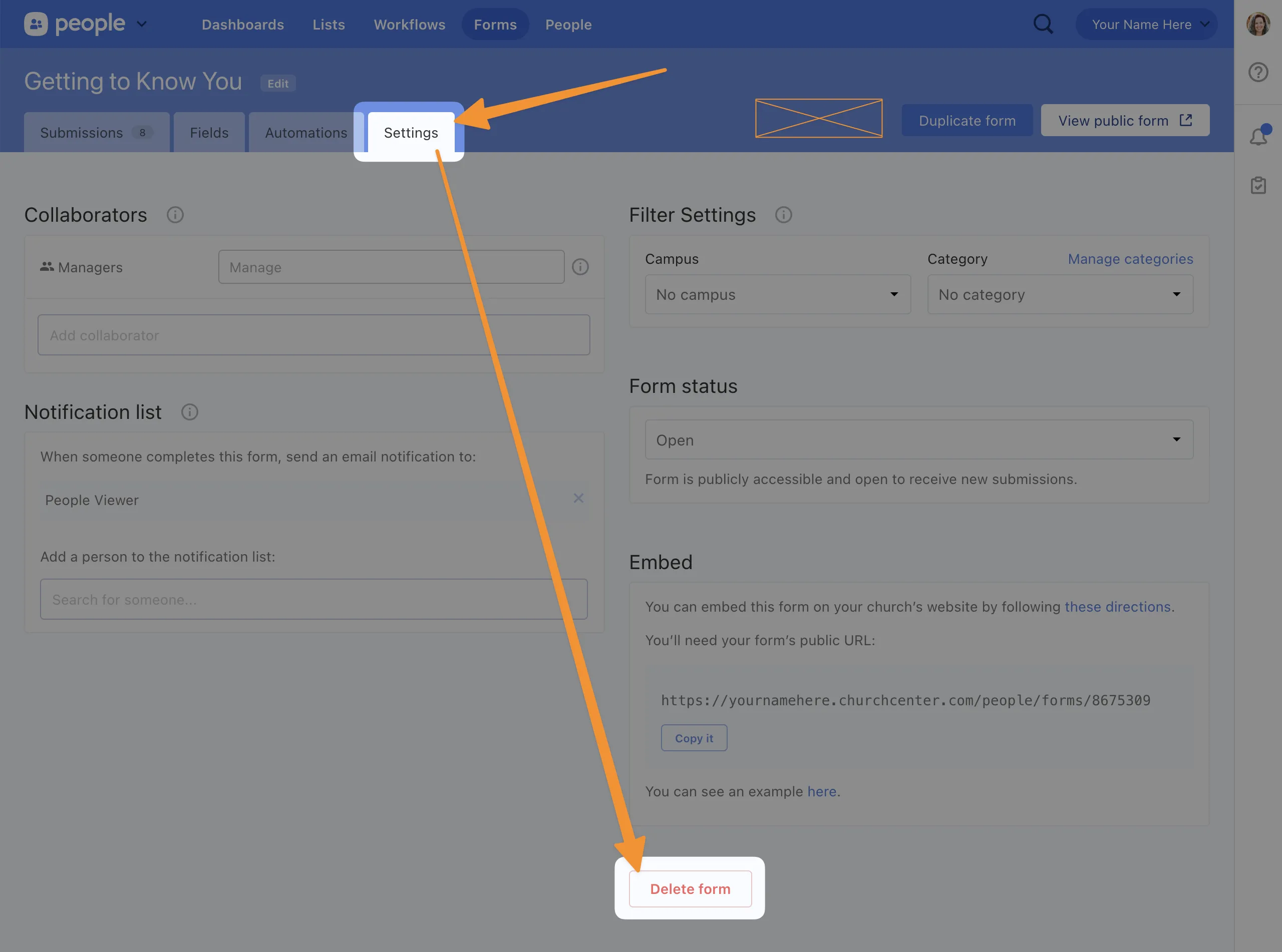Switch to the Submissions tab
The image size is (1282, 952).
tap(96, 133)
